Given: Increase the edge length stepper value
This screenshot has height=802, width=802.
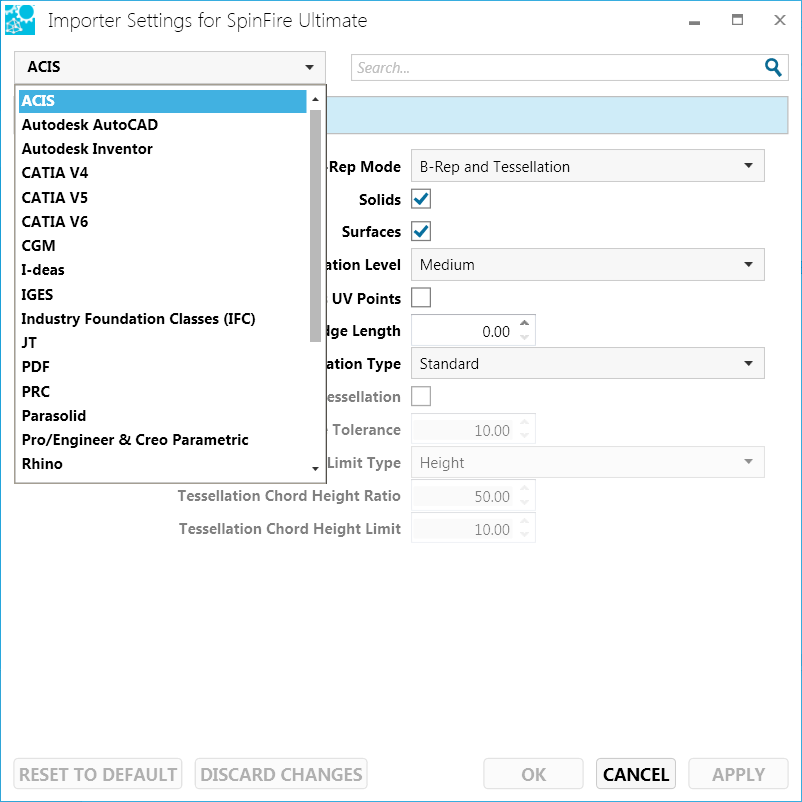Looking at the screenshot, I should coord(526,323).
